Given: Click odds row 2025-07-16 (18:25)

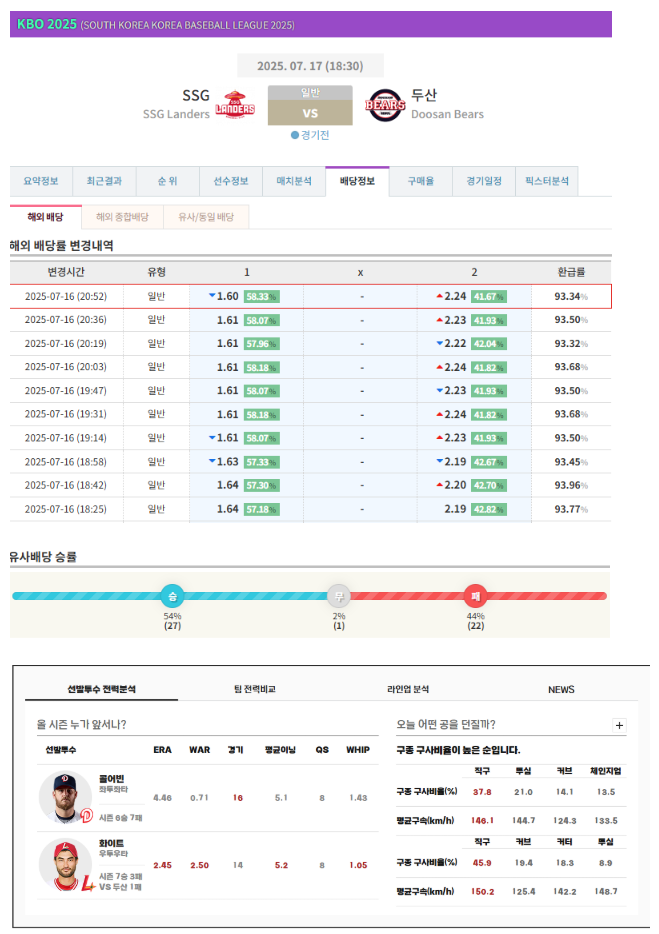Looking at the screenshot, I should click(310, 509).
